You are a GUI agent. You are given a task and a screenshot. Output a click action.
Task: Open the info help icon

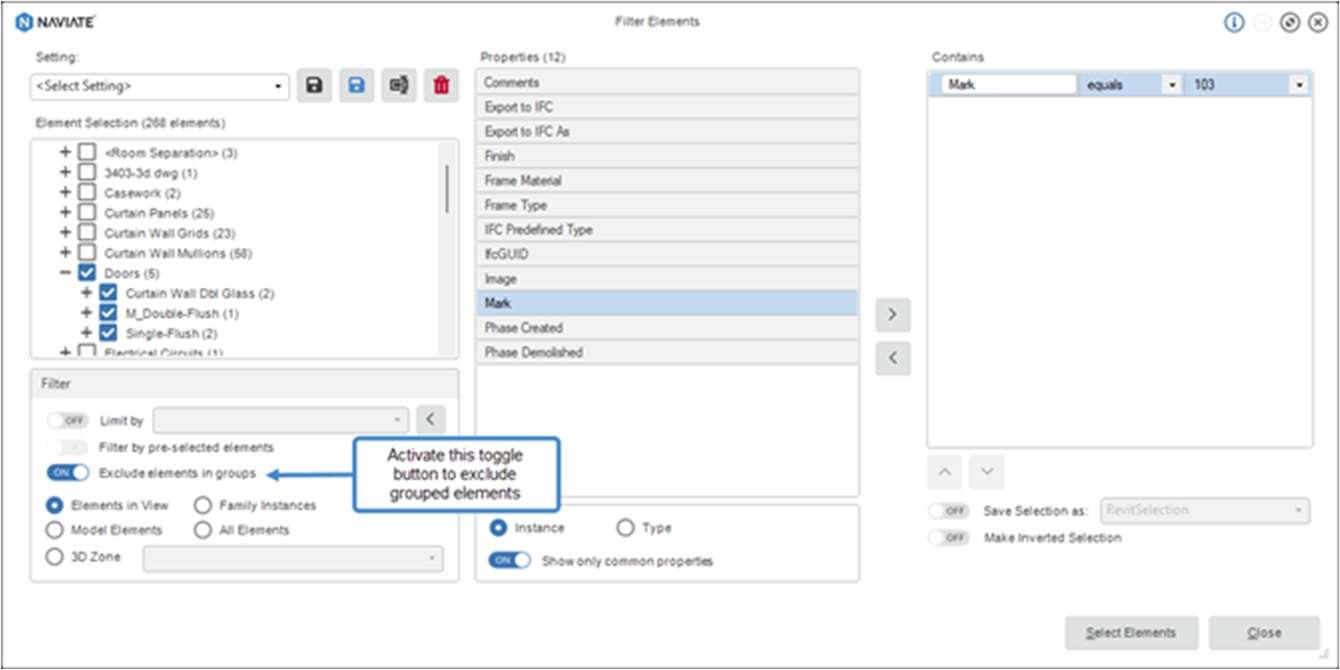1234,22
